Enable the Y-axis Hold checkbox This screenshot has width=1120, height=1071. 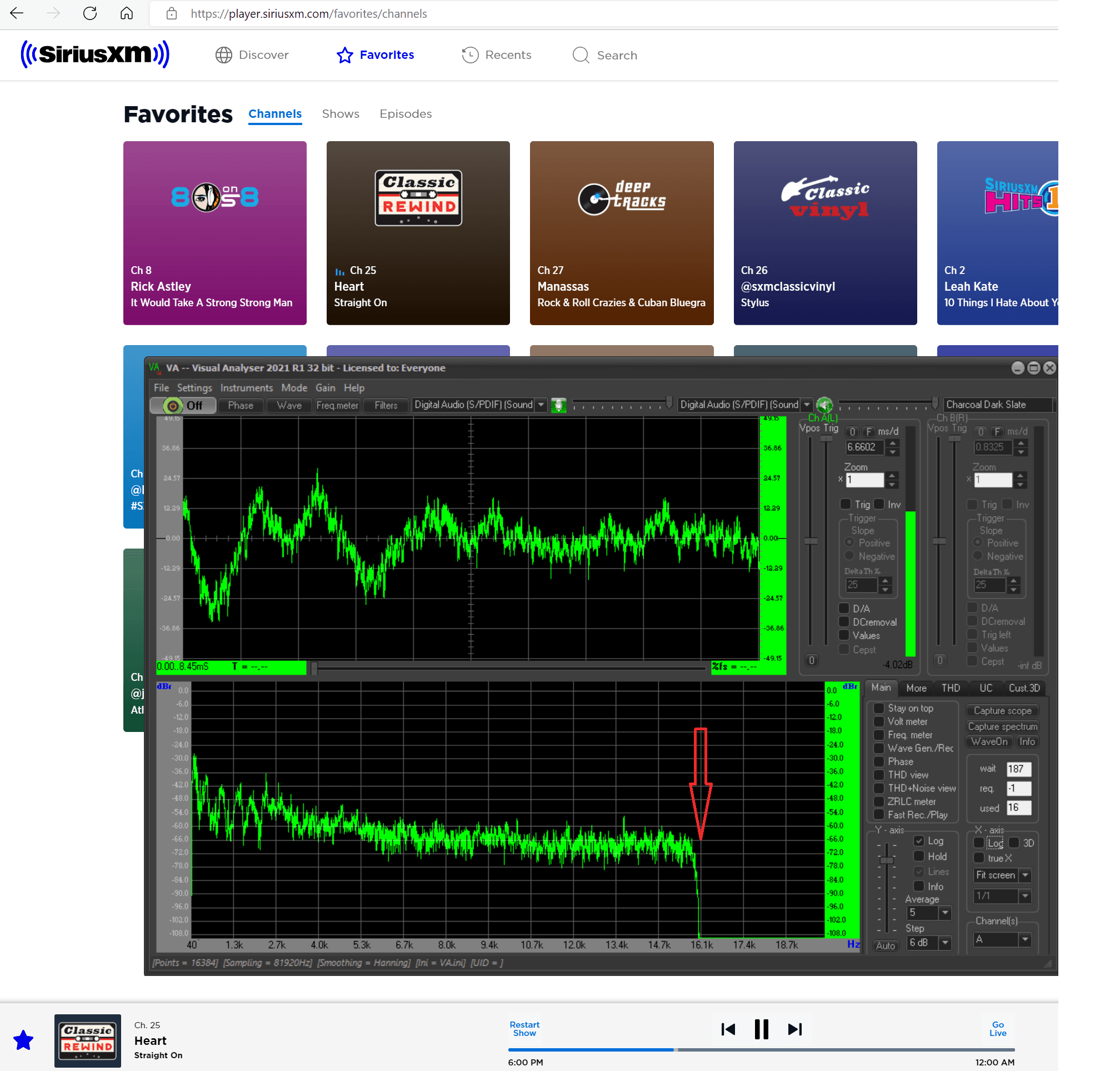pos(918,856)
